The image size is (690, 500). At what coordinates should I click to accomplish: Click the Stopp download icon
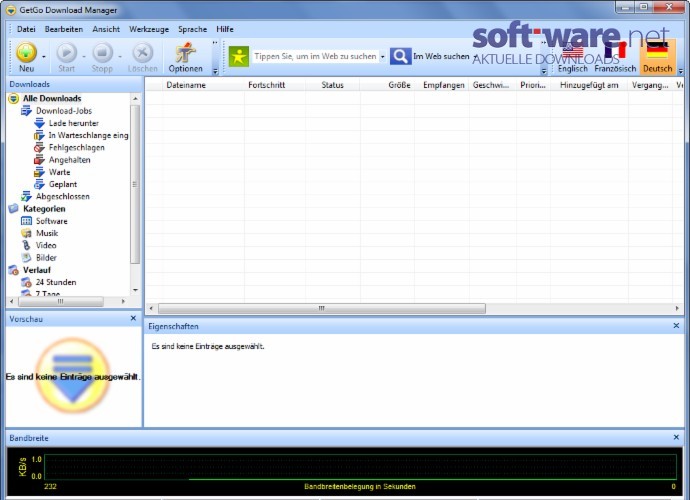(102, 52)
